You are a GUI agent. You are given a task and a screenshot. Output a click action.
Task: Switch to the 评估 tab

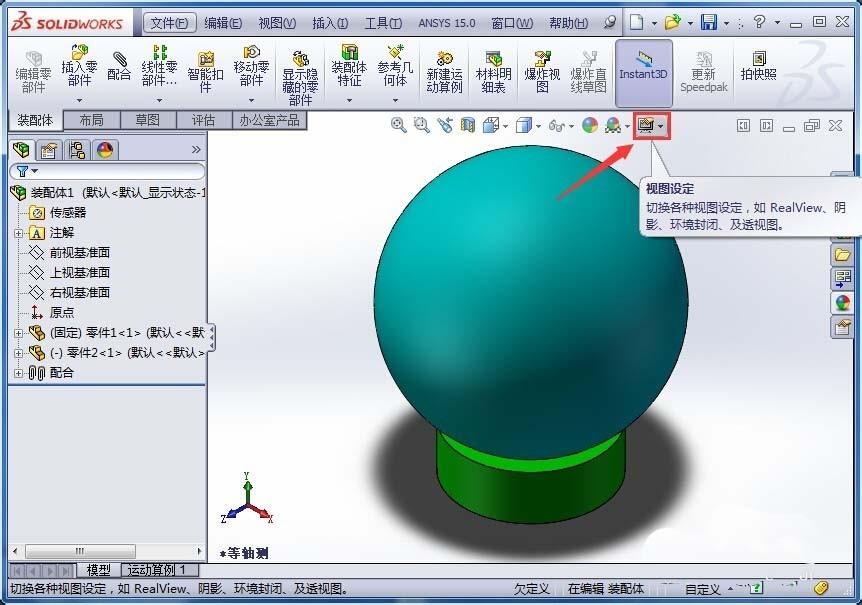(x=204, y=119)
